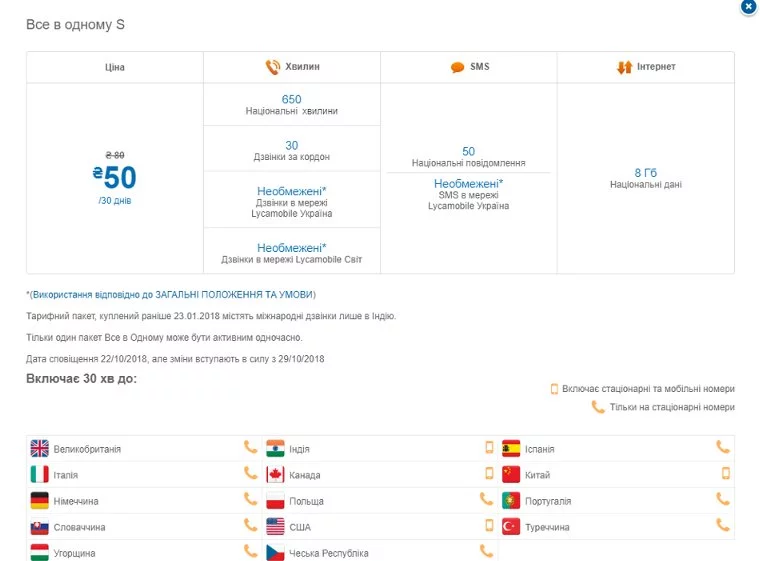Screen dimensions: 760x561
Task: Click the Turkey flag icon
Action: pyautogui.click(x=511, y=527)
